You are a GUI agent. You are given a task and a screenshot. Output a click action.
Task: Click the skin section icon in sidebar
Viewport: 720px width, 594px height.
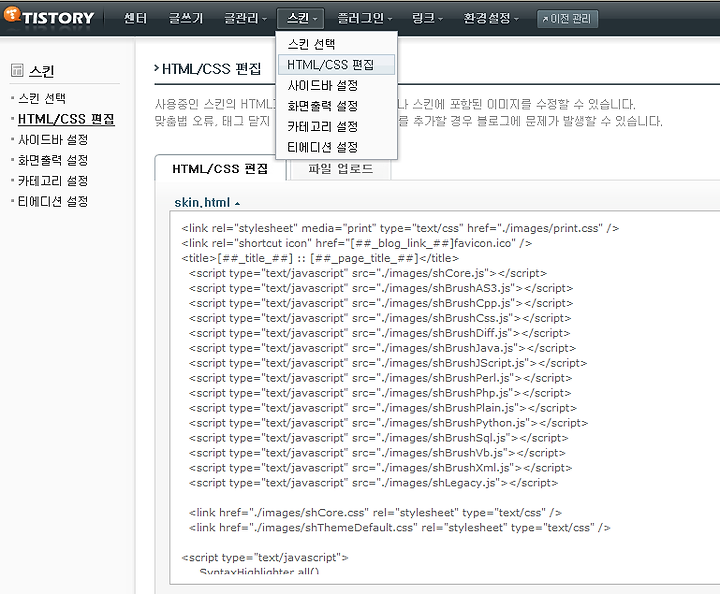click(x=17, y=70)
